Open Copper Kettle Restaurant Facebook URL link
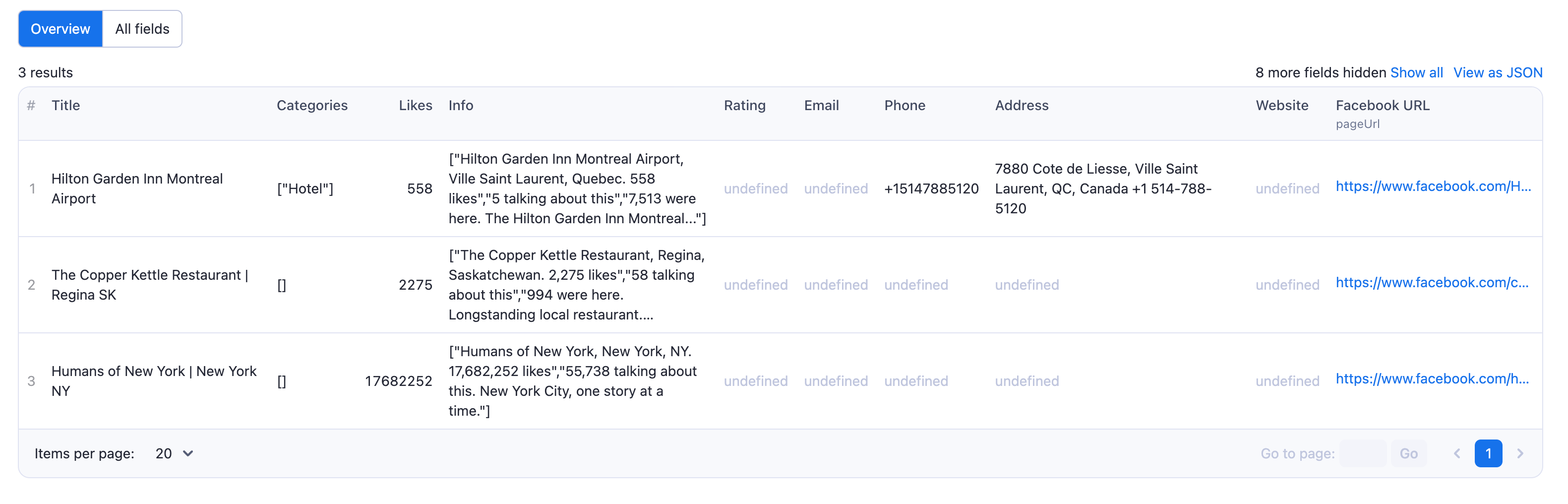The image size is (1568, 504). [x=1432, y=282]
